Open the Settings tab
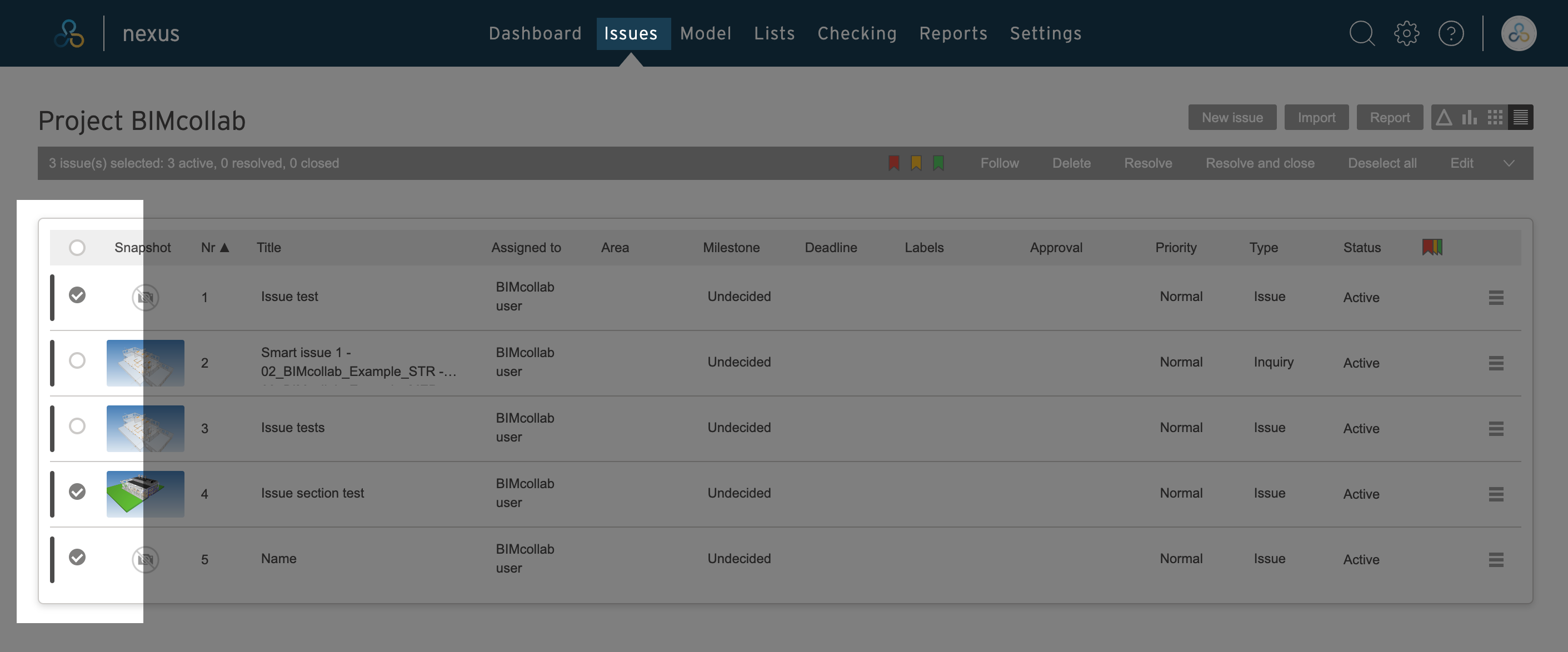 [1045, 33]
